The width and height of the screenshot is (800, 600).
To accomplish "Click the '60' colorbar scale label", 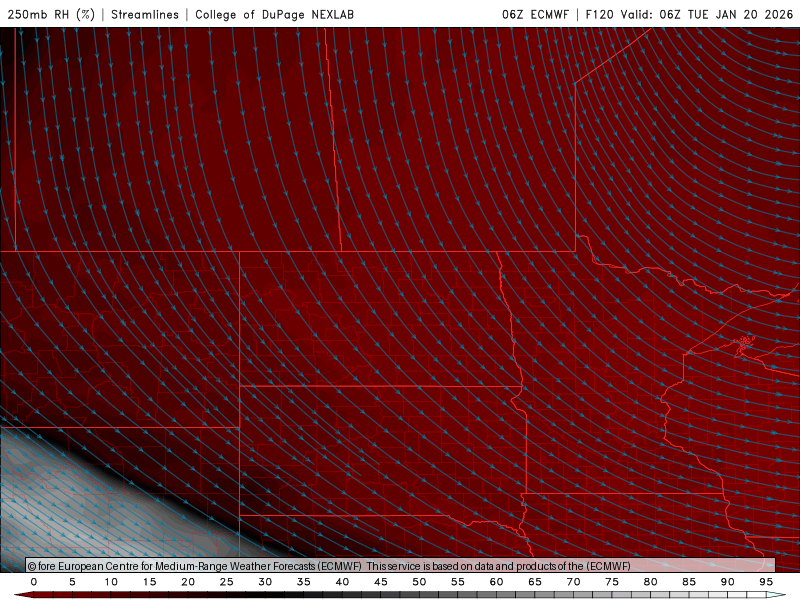I will [x=496, y=582].
